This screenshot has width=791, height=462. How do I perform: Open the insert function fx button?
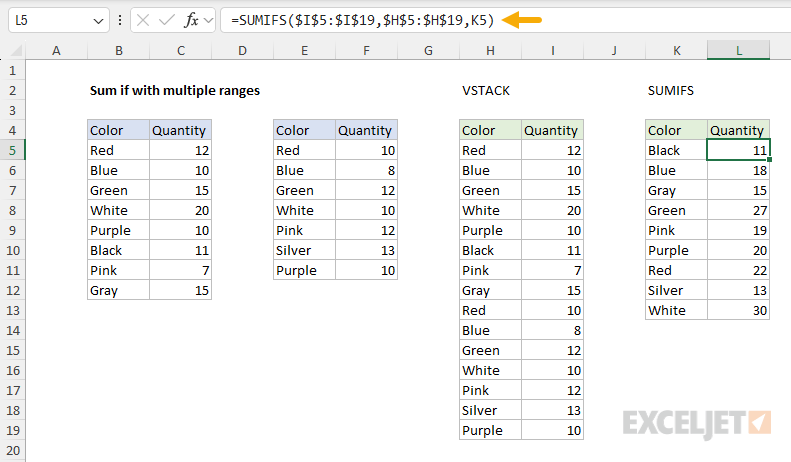point(191,21)
